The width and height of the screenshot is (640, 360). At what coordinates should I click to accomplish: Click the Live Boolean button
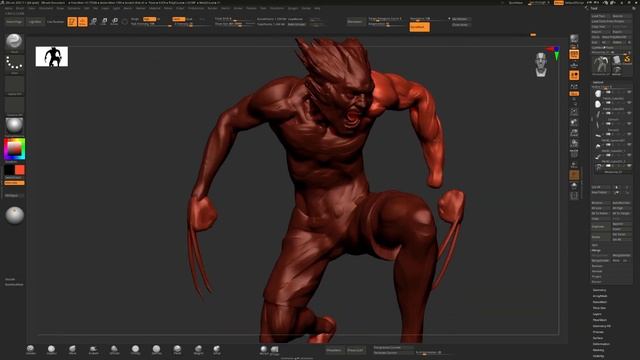click(56, 22)
